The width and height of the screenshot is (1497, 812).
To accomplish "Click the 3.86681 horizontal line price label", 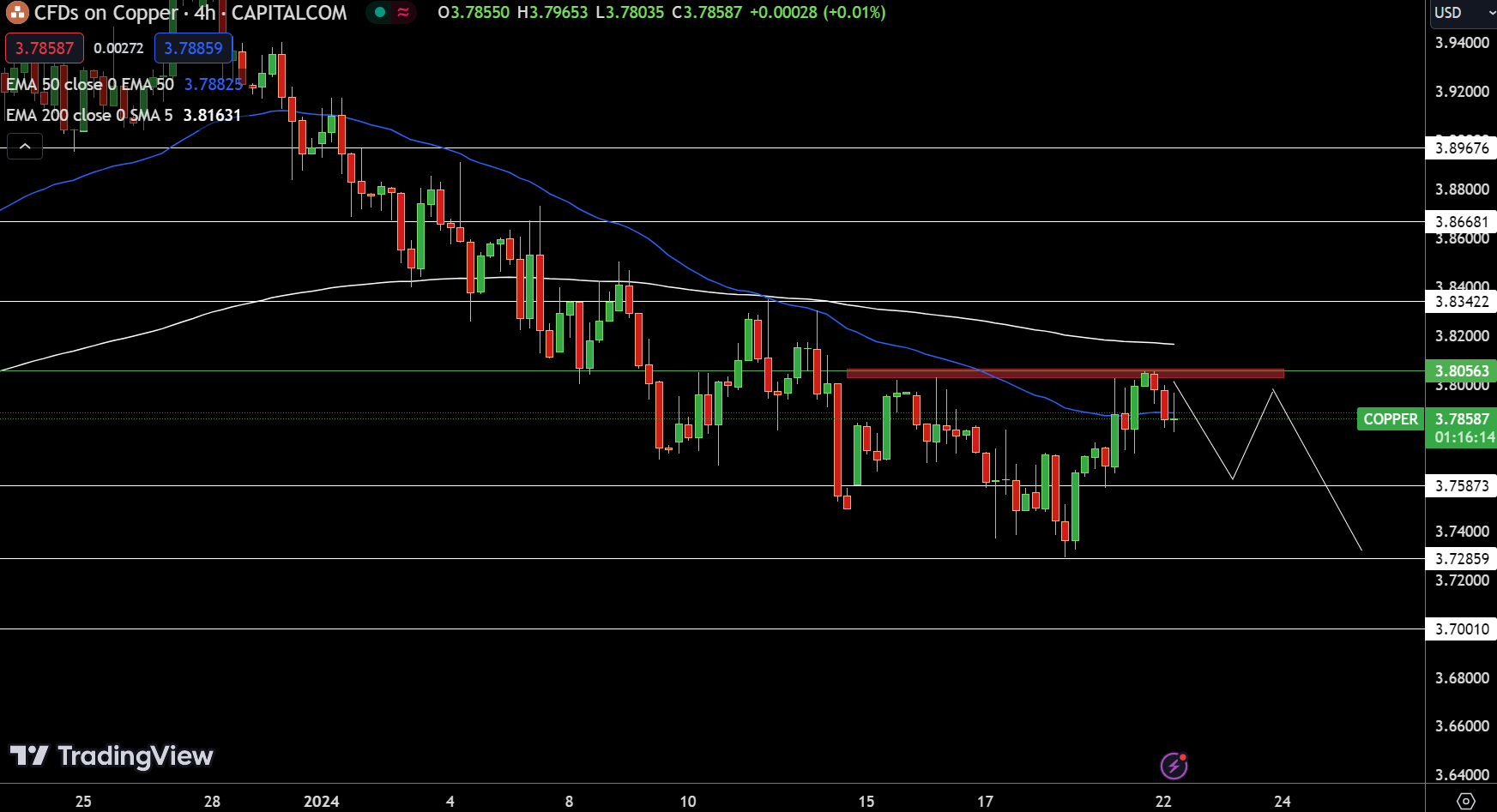I will [1462, 221].
